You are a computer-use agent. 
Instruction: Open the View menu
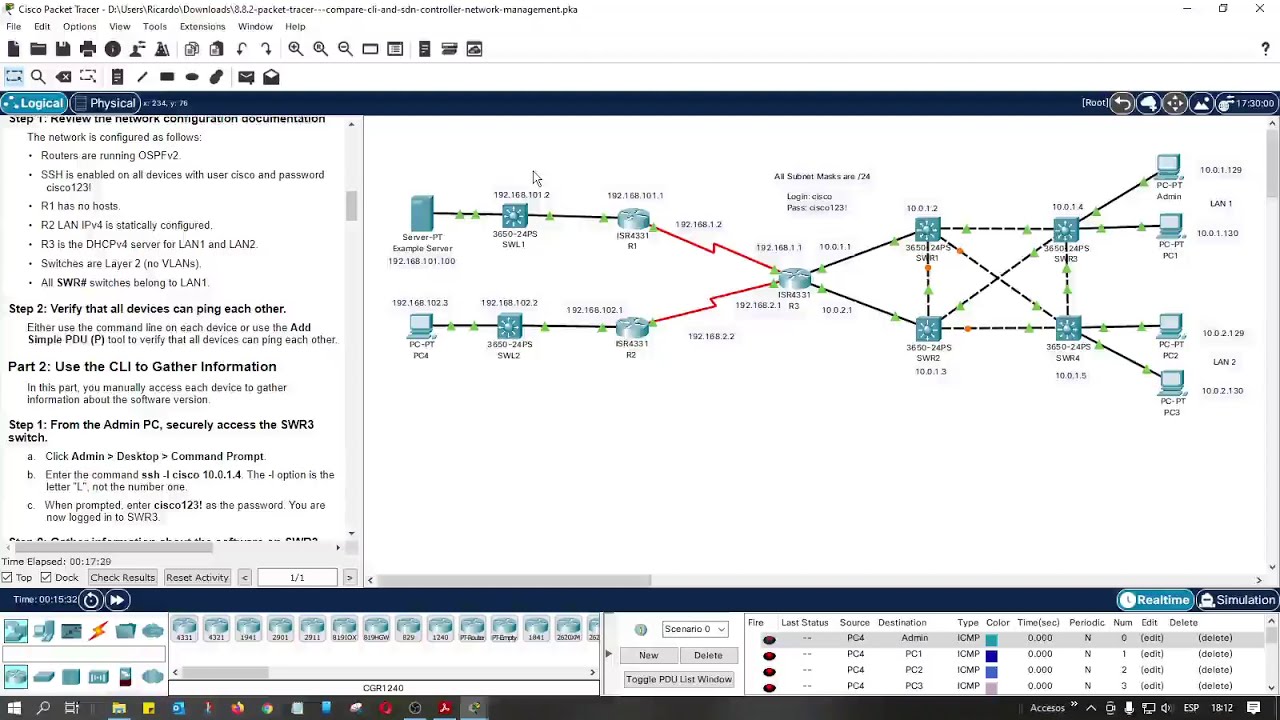[x=119, y=27]
